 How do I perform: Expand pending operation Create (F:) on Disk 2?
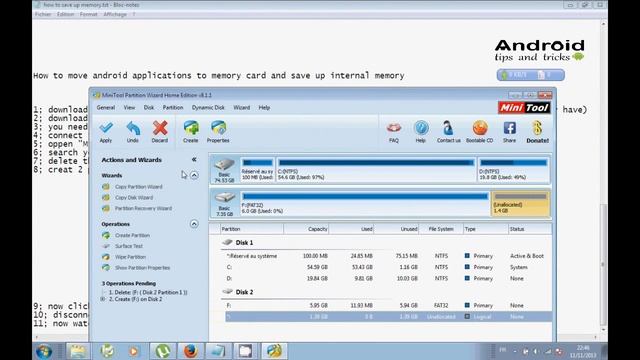click(103, 299)
